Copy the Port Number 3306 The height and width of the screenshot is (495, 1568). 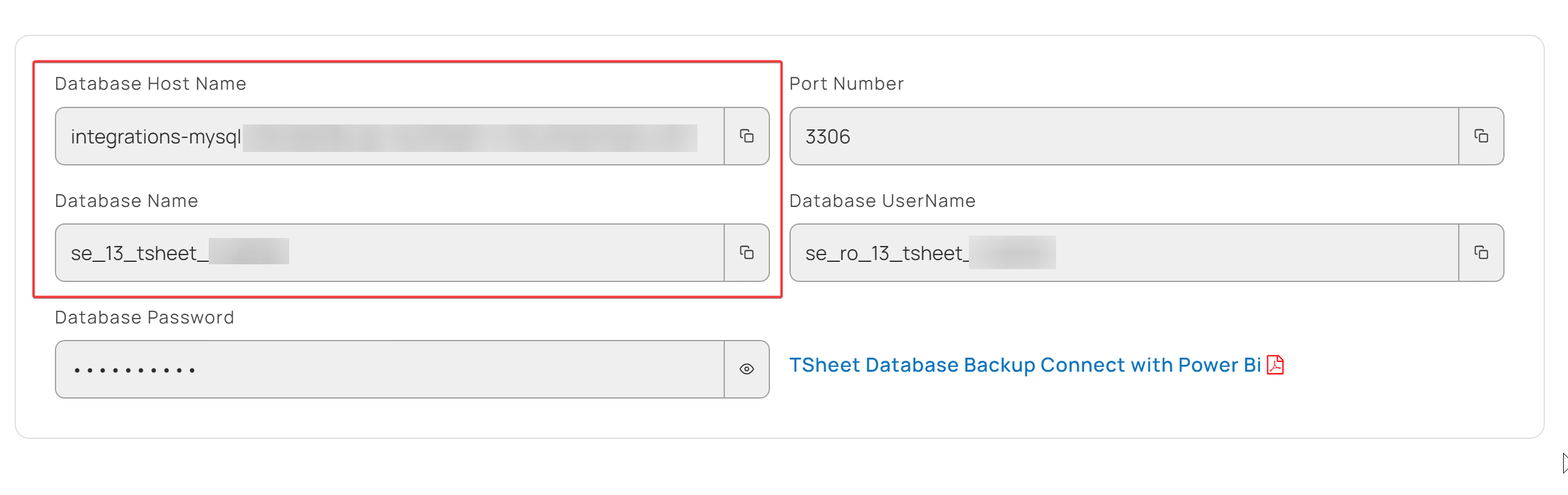(1481, 136)
